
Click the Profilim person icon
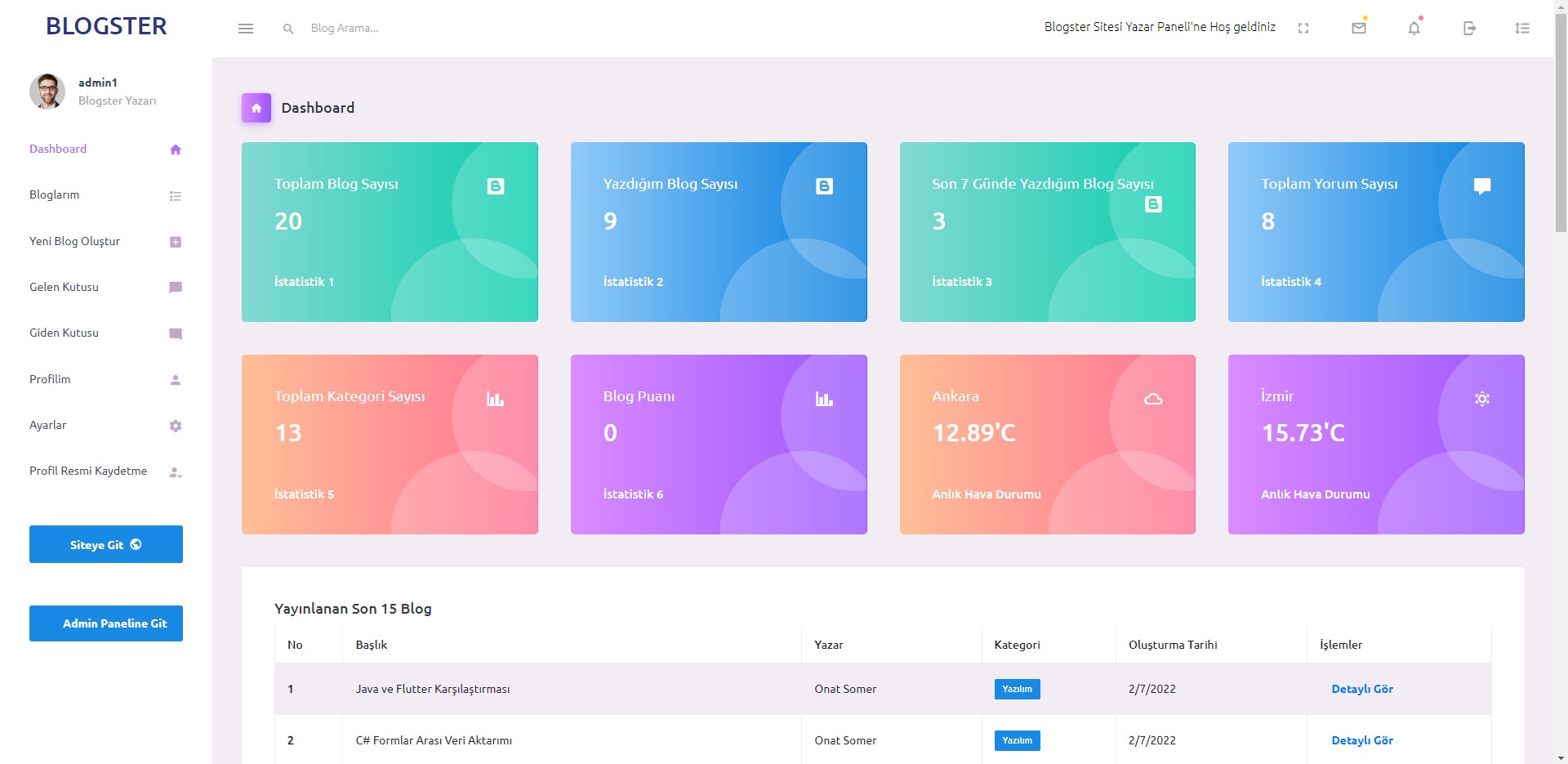(176, 380)
